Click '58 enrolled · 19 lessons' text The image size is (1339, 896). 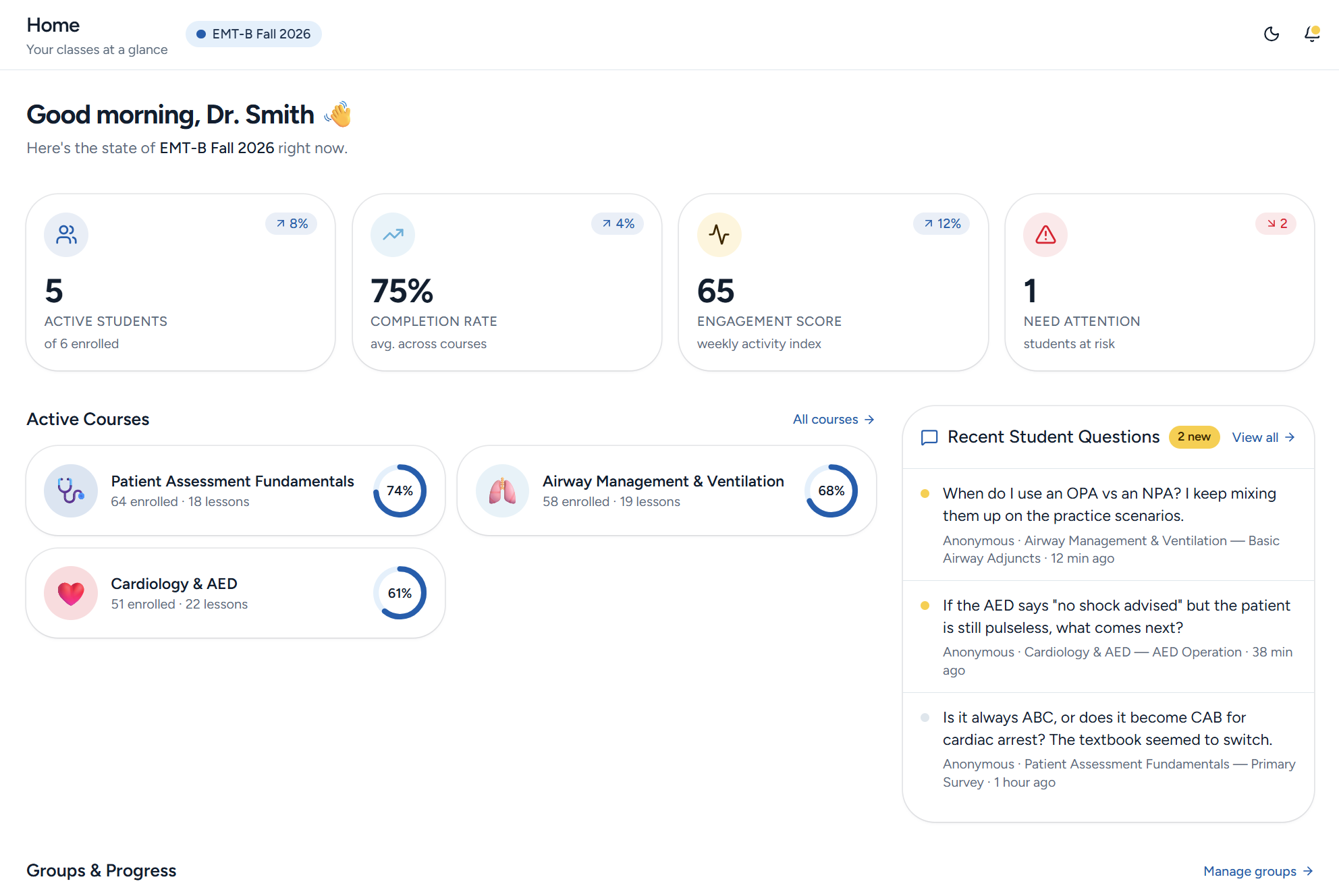tap(611, 501)
